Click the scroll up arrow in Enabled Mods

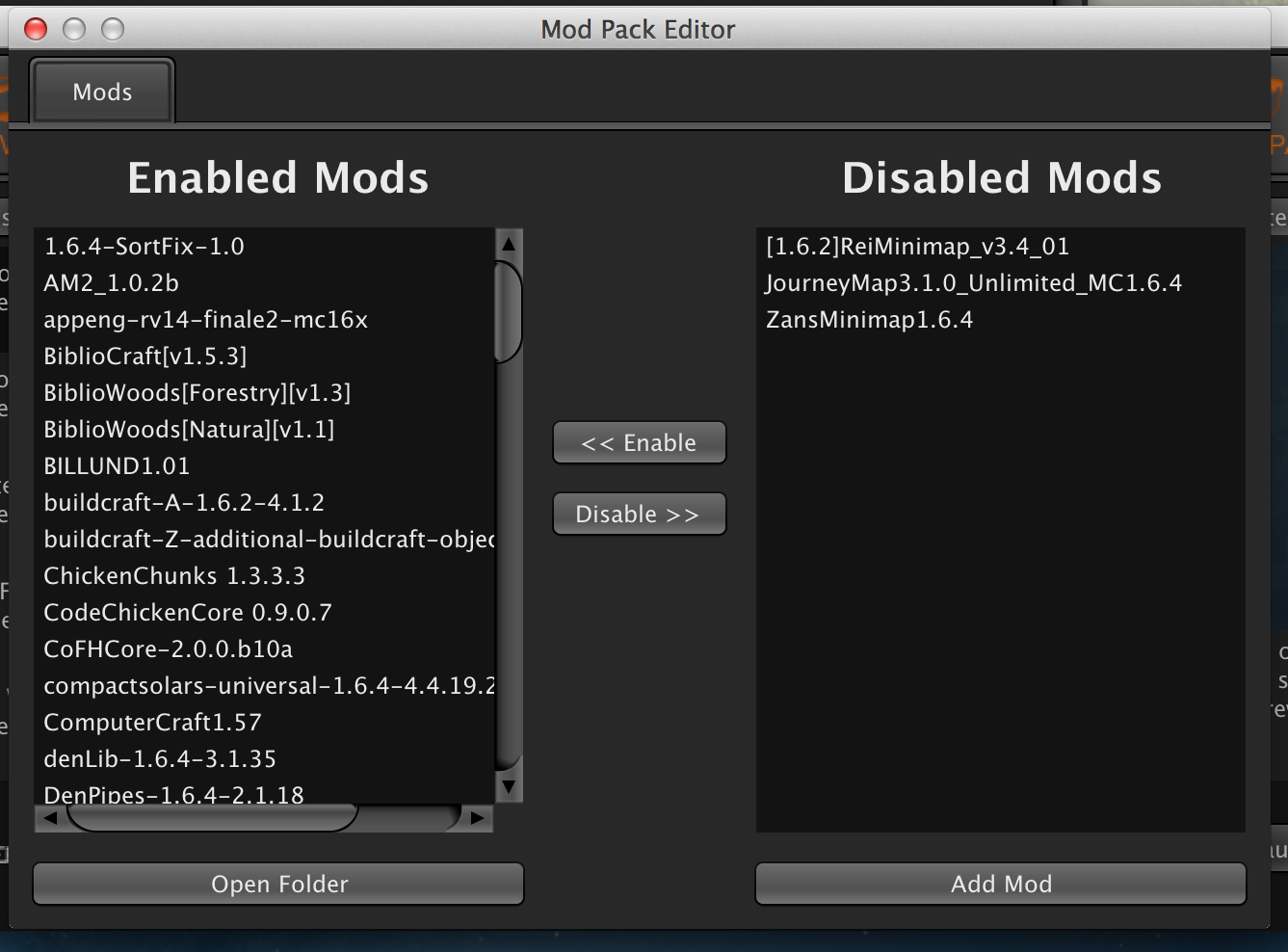[509, 244]
